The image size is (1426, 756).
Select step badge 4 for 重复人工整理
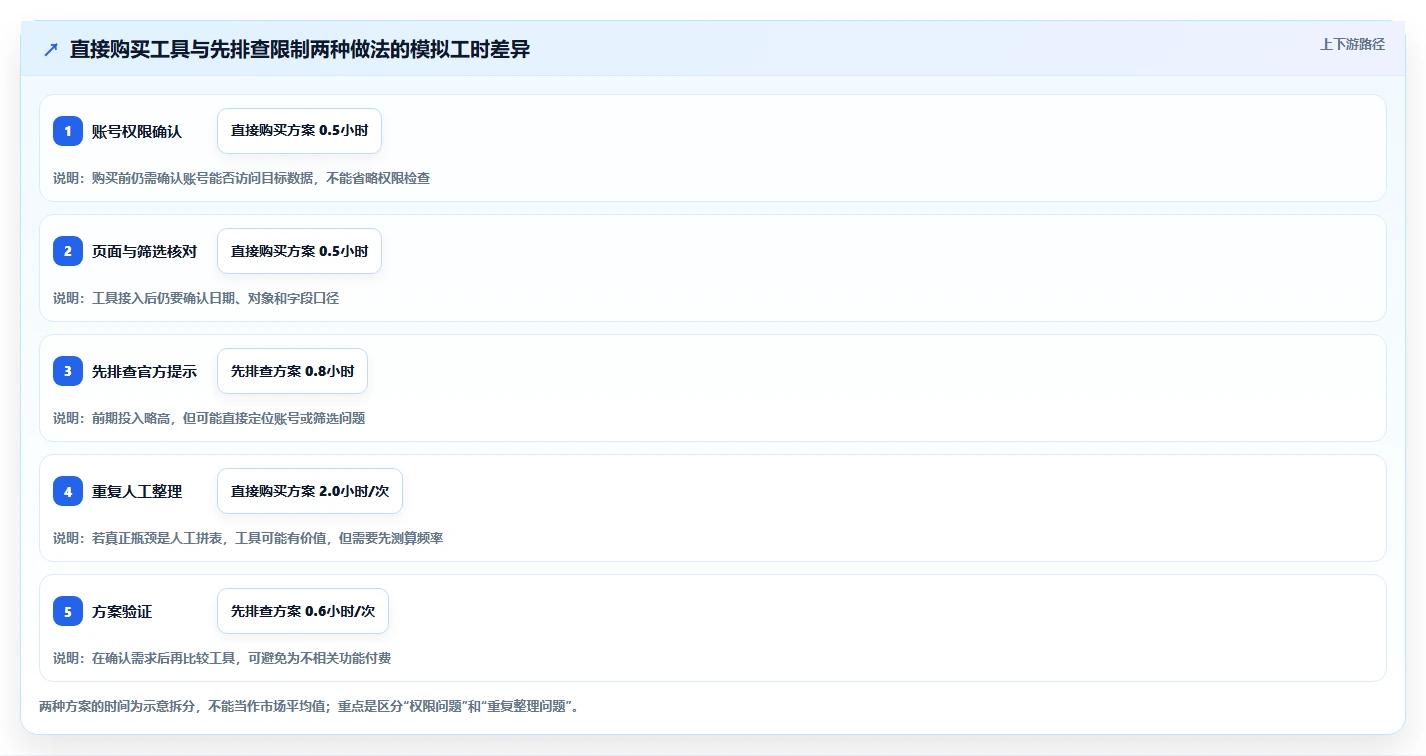tap(68, 491)
